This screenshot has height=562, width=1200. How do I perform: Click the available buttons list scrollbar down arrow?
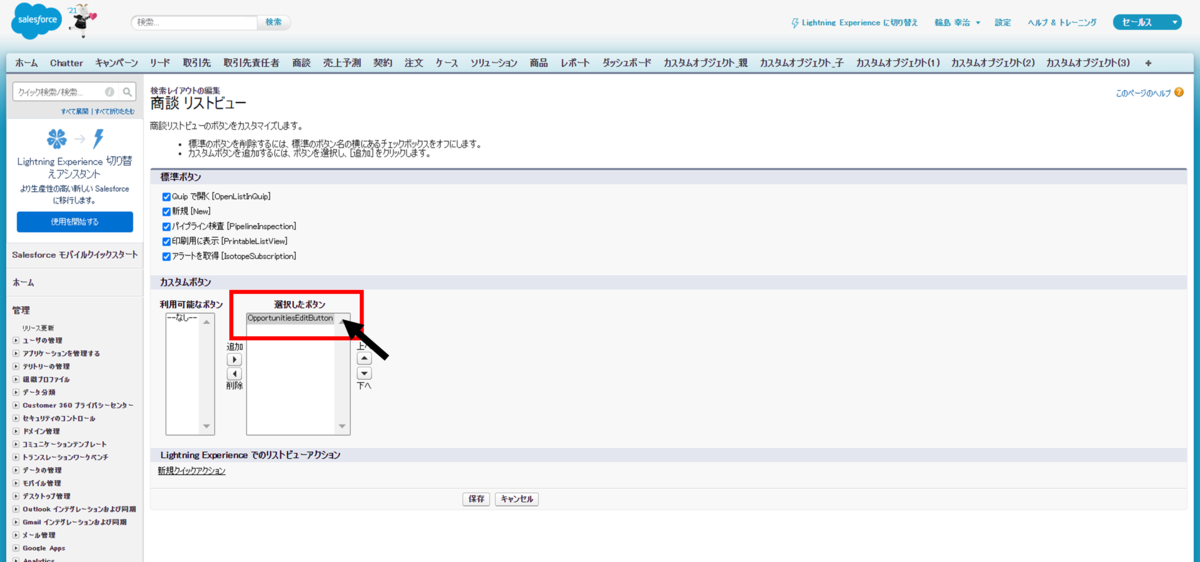click(x=208, y=428)
